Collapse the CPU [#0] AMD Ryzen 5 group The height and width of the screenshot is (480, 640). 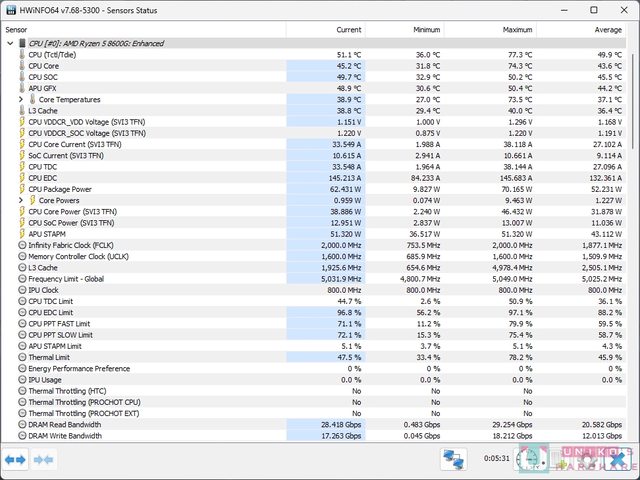[10, 44]
